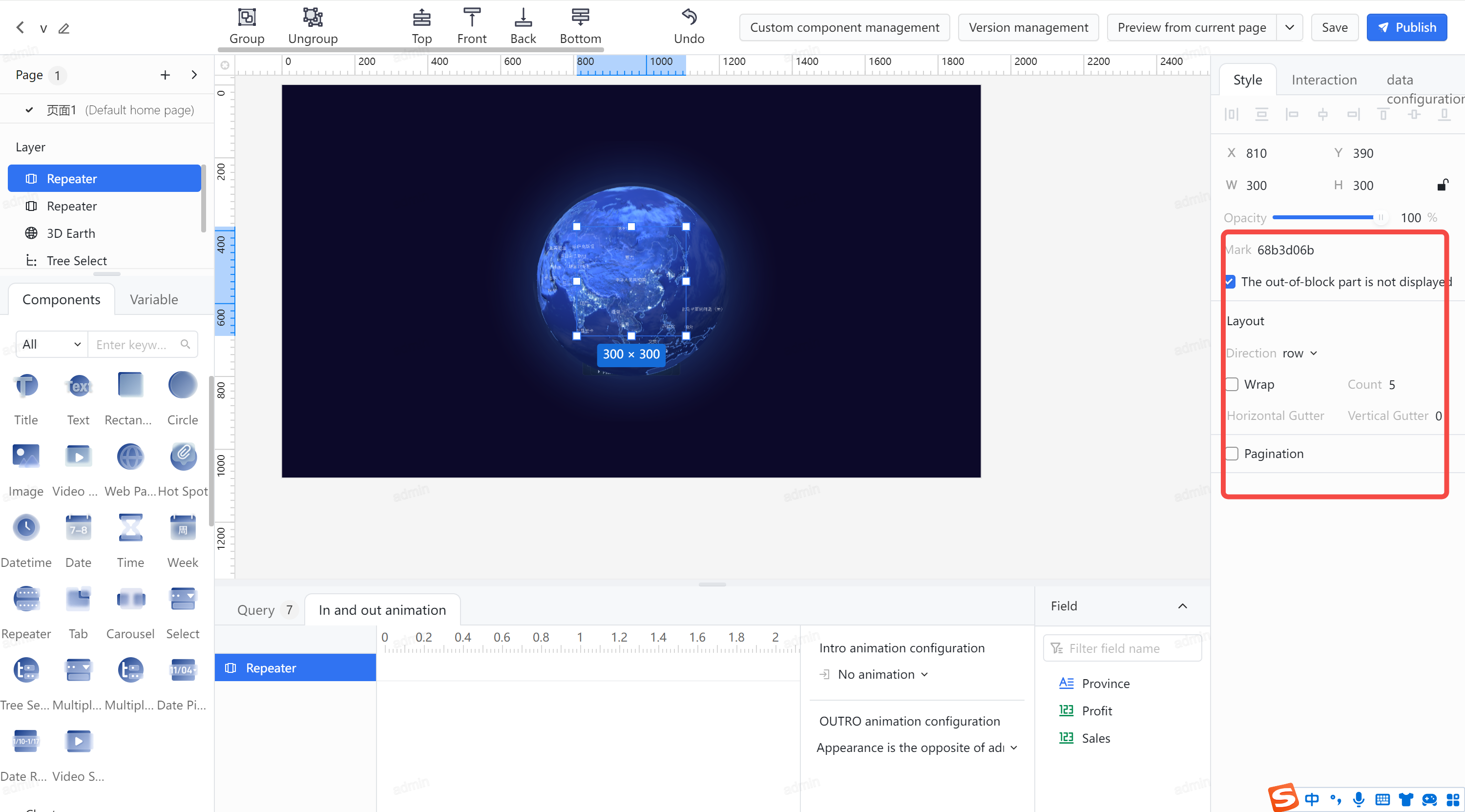Select the second Repeater layer

coord(105,206)
